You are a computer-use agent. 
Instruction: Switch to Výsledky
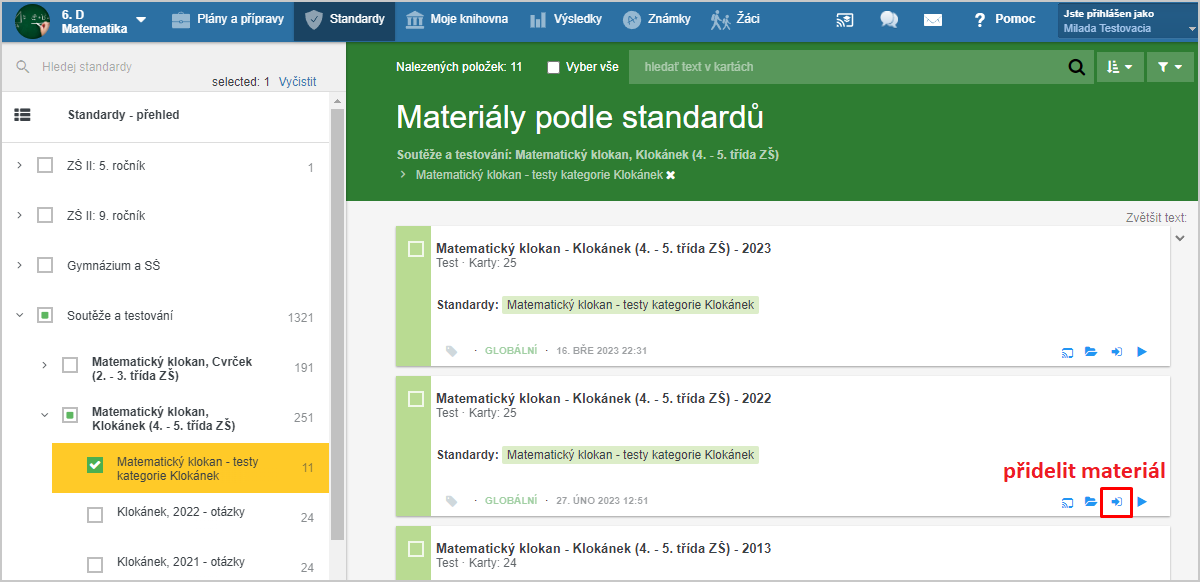[566, 20]
